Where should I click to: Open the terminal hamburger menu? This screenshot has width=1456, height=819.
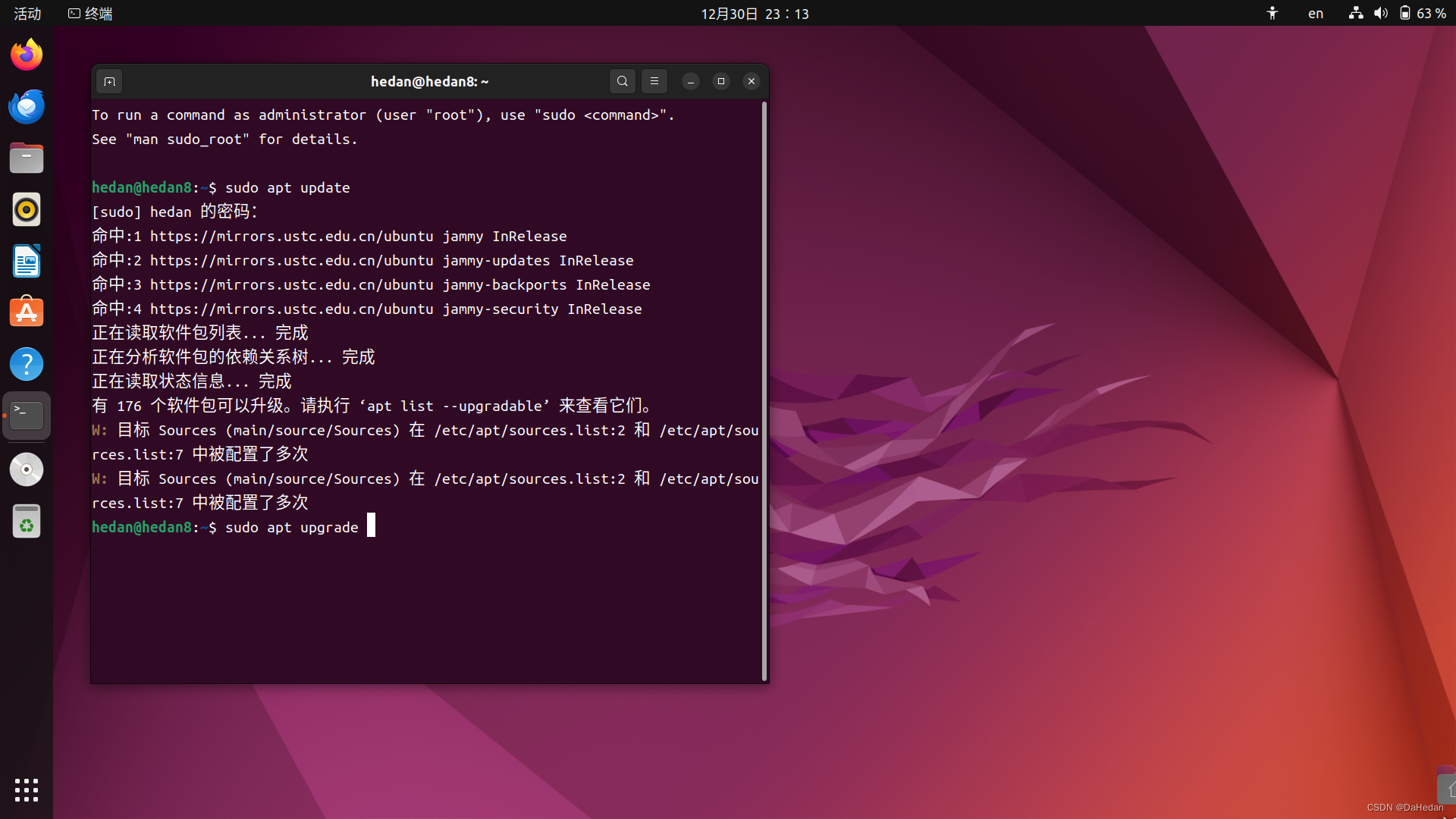tap(654, 81)
